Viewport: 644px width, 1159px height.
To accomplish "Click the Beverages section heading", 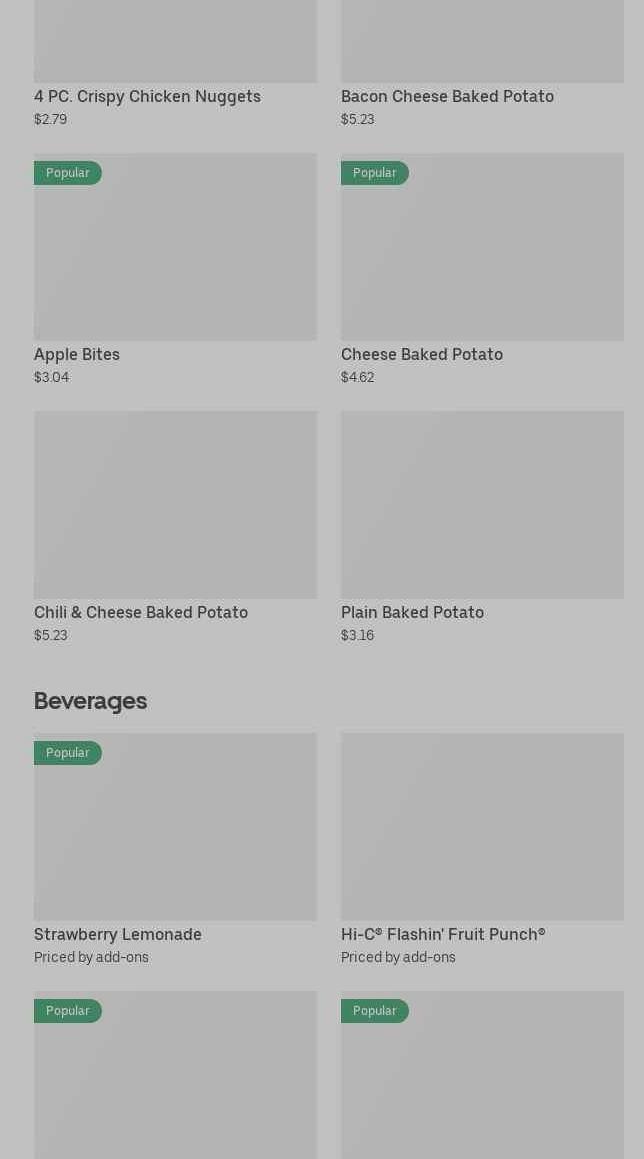I will point(90,701).
